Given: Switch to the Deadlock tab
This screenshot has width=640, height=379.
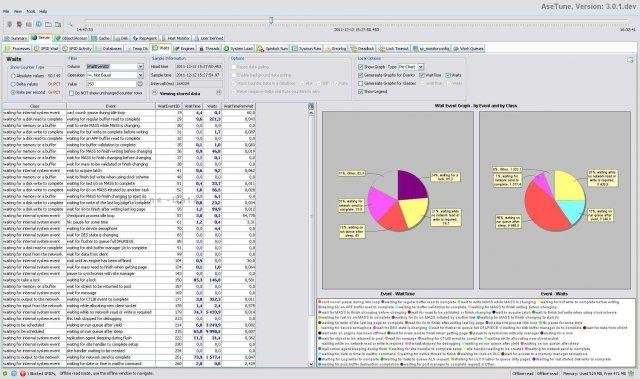Looking at the screenshot, I should click(362, 49).
